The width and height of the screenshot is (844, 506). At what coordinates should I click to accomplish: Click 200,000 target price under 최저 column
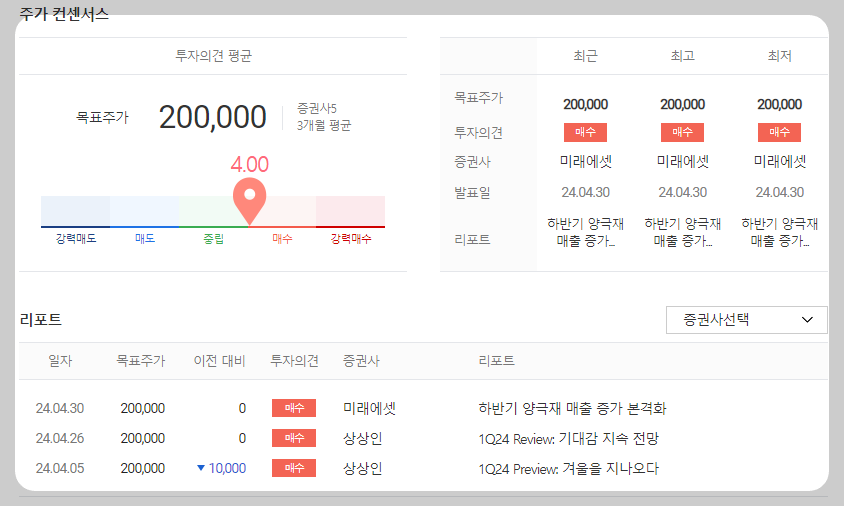click(x=779, y=104)
